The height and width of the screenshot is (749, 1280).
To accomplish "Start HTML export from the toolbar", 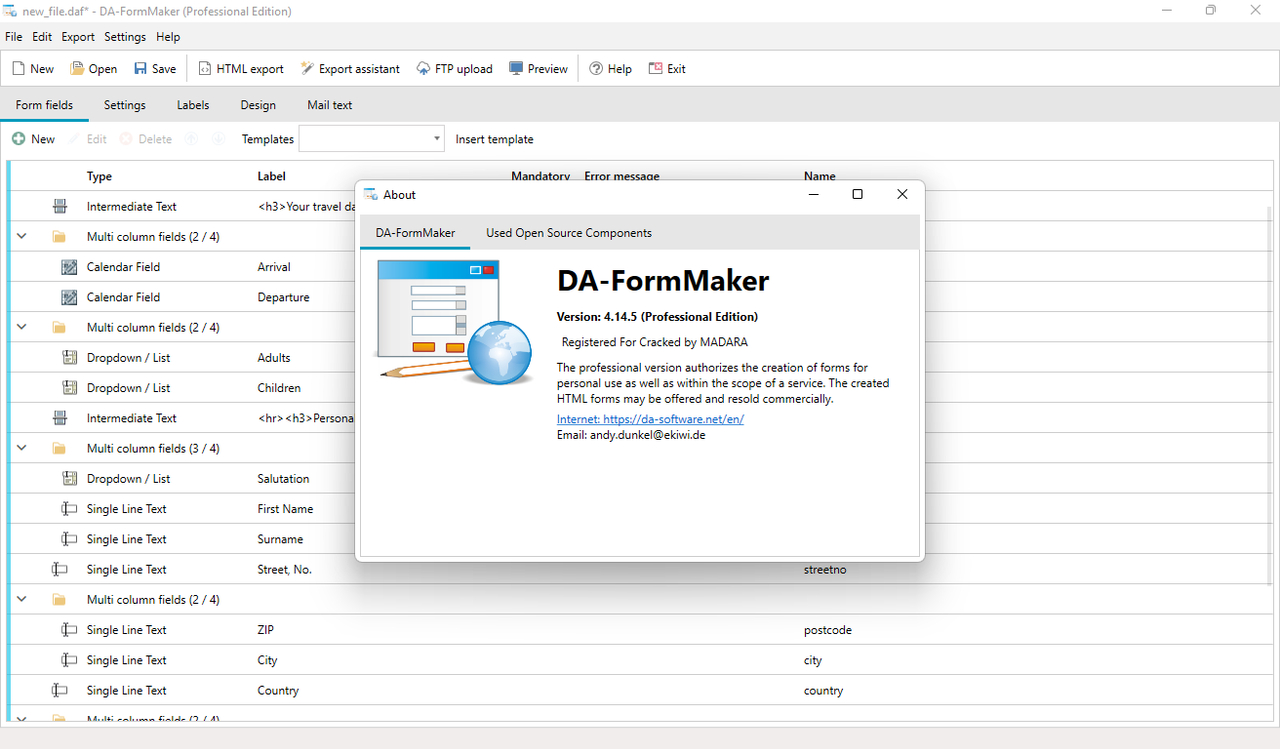I will point(241,69).
